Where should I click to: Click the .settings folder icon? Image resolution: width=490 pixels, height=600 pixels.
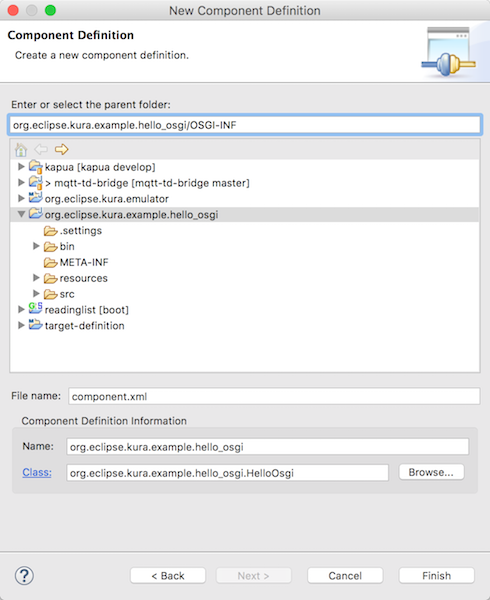coord(50,231)
